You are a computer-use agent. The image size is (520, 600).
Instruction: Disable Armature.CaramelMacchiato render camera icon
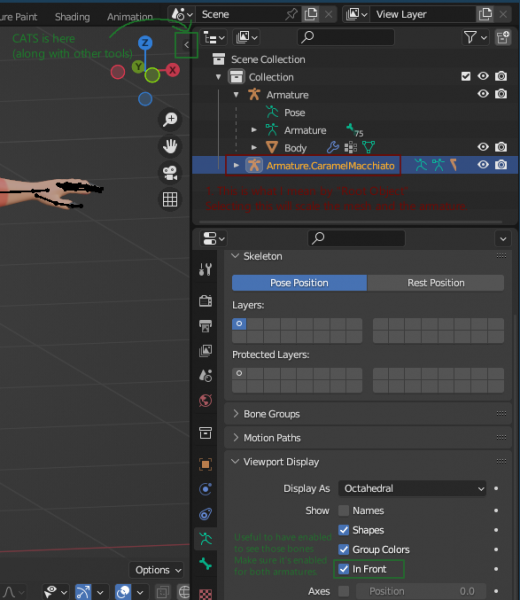tap(501, 165)
